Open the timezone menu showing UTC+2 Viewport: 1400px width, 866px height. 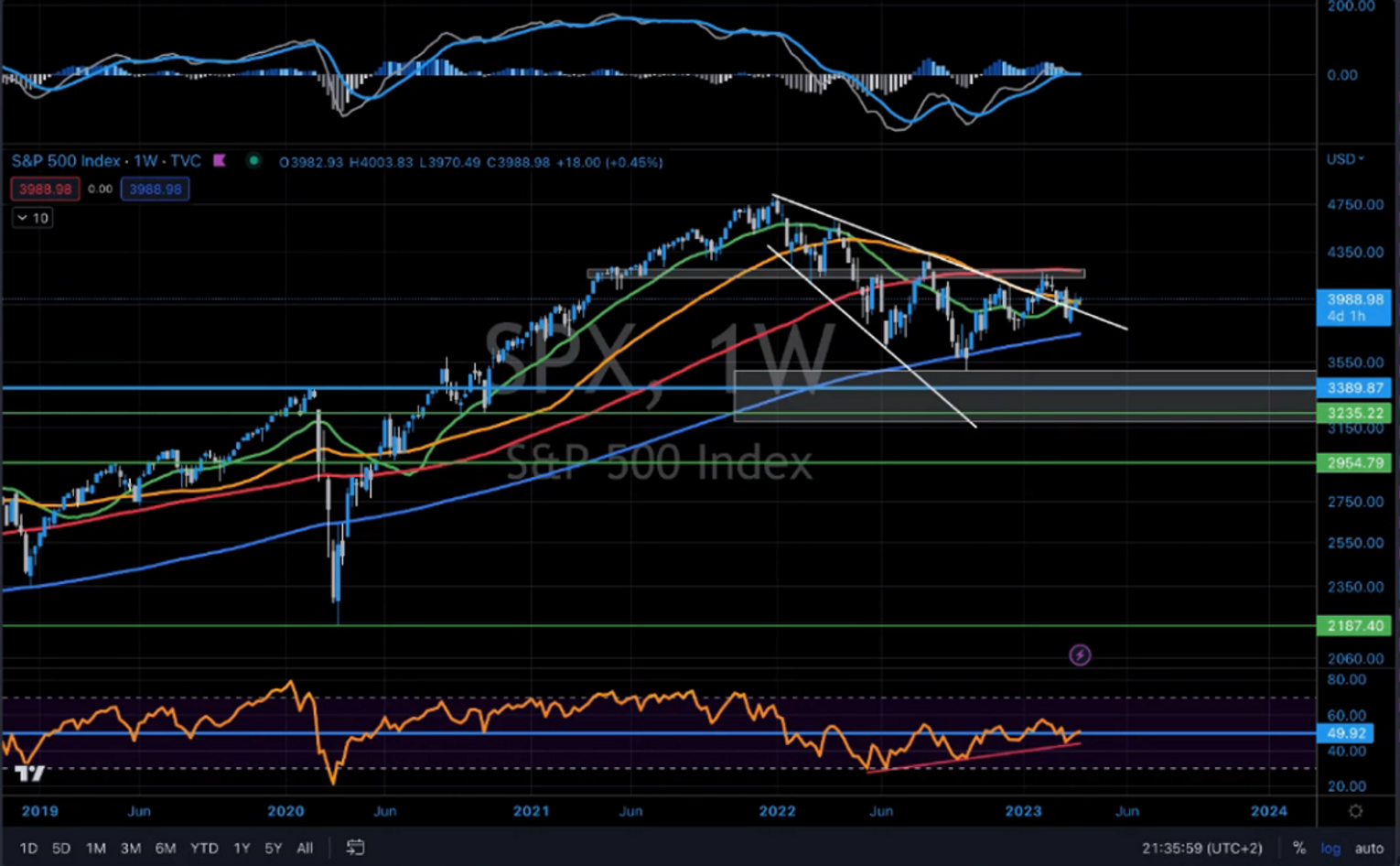click(x=1201, y=849)
